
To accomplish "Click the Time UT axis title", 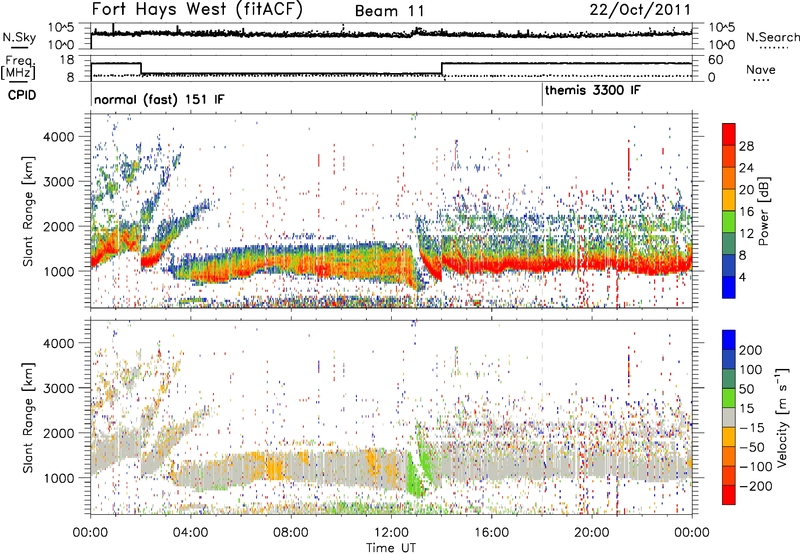I will (391, 547).
